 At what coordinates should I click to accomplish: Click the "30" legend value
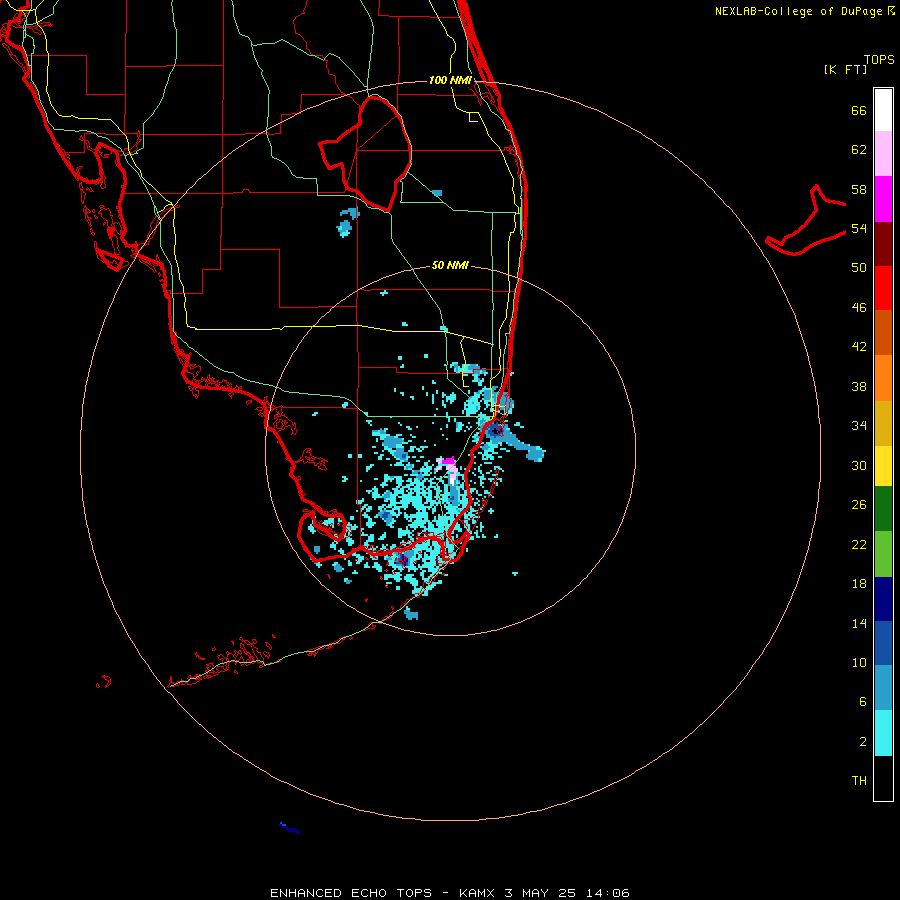click(859, 465)
